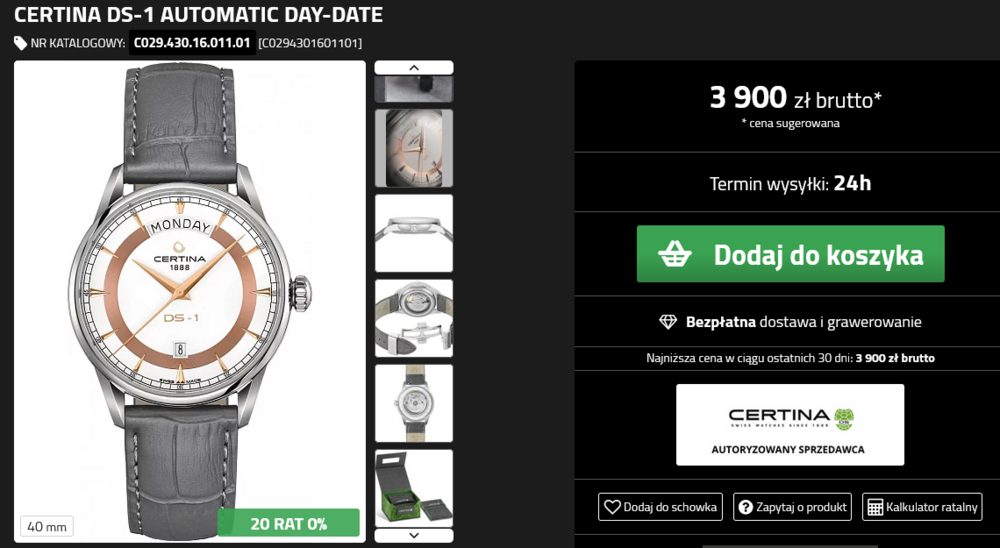The width and height of the screenshot is (1000, 548).
Task: Add the watch to cart with Dodaj do koszyka
Action: point(790,254)
